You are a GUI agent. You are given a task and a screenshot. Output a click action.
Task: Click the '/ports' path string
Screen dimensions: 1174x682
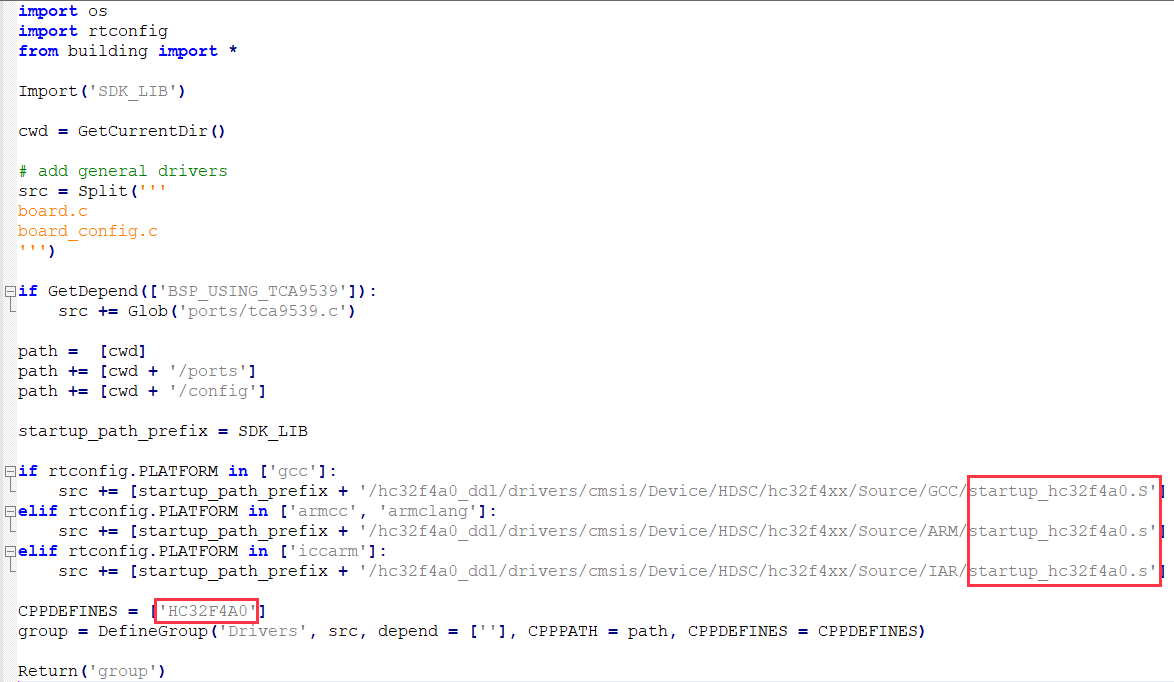207,371
